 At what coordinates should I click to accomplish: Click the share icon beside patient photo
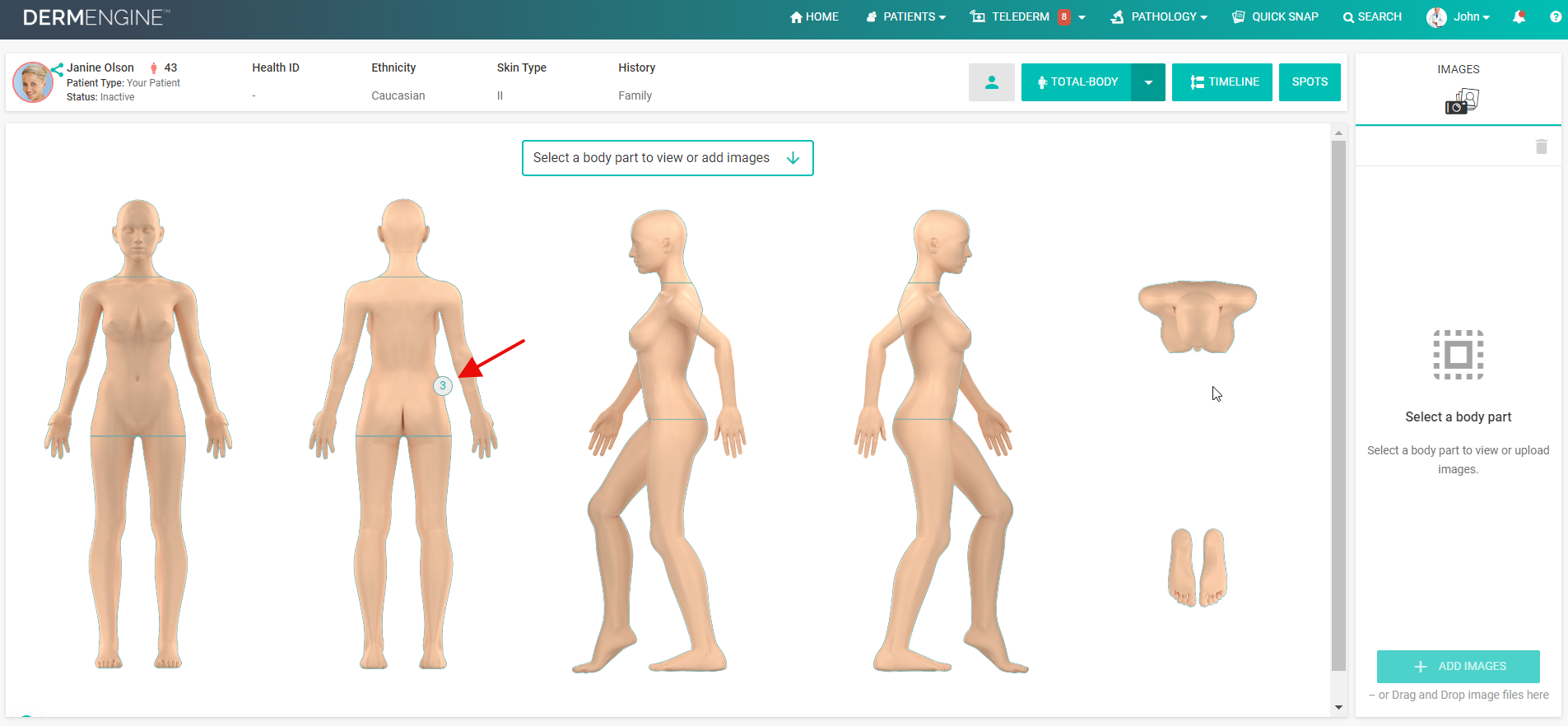point(57,69)
